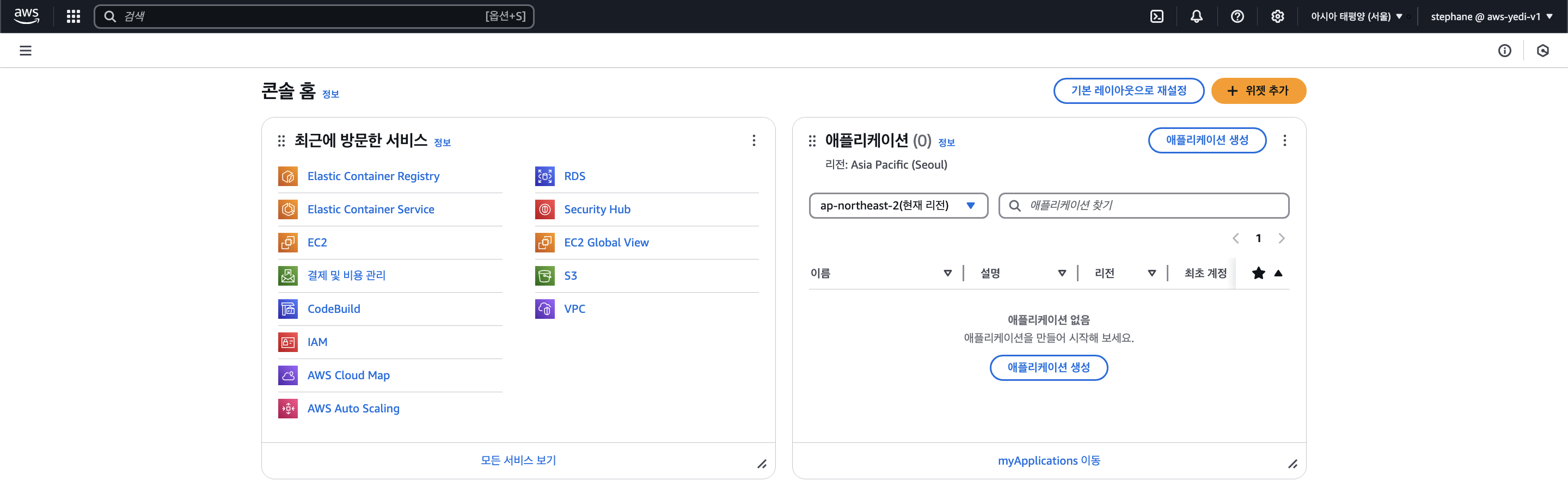Viewport: 1568px width, 494px height.
Task: Click the resize handle of recently visited widget
Action: pos(762,464)
